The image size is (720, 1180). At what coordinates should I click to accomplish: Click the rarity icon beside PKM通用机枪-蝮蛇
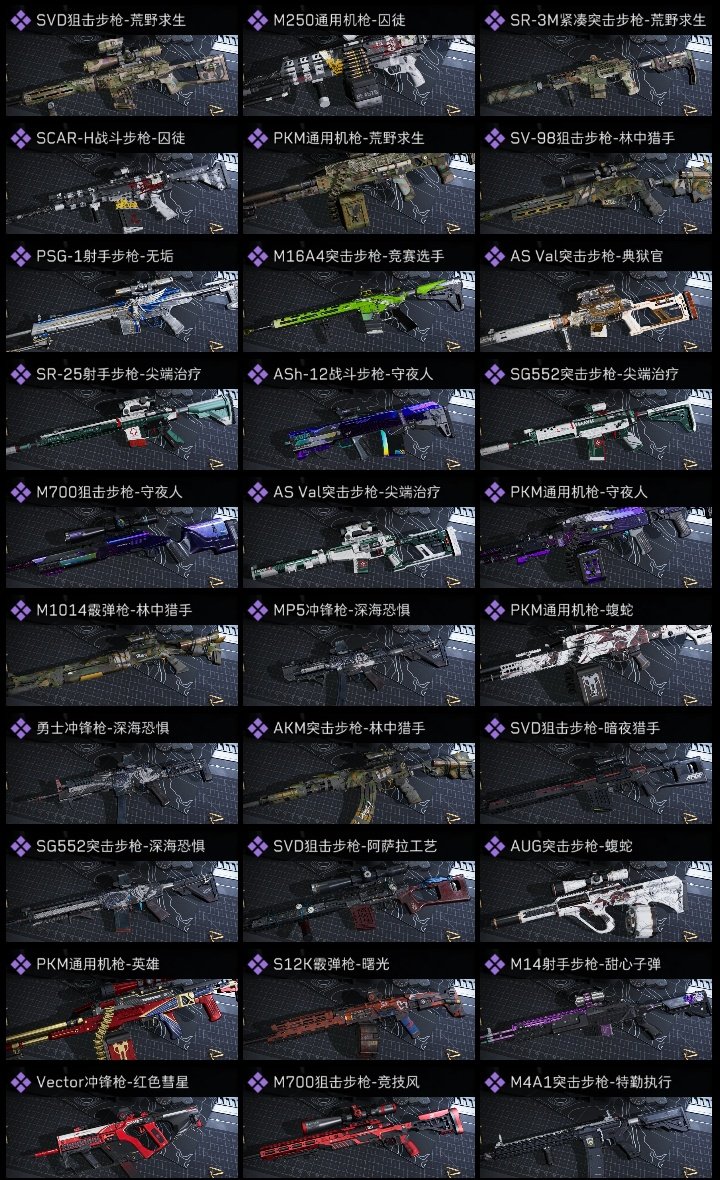pos(494,610)
